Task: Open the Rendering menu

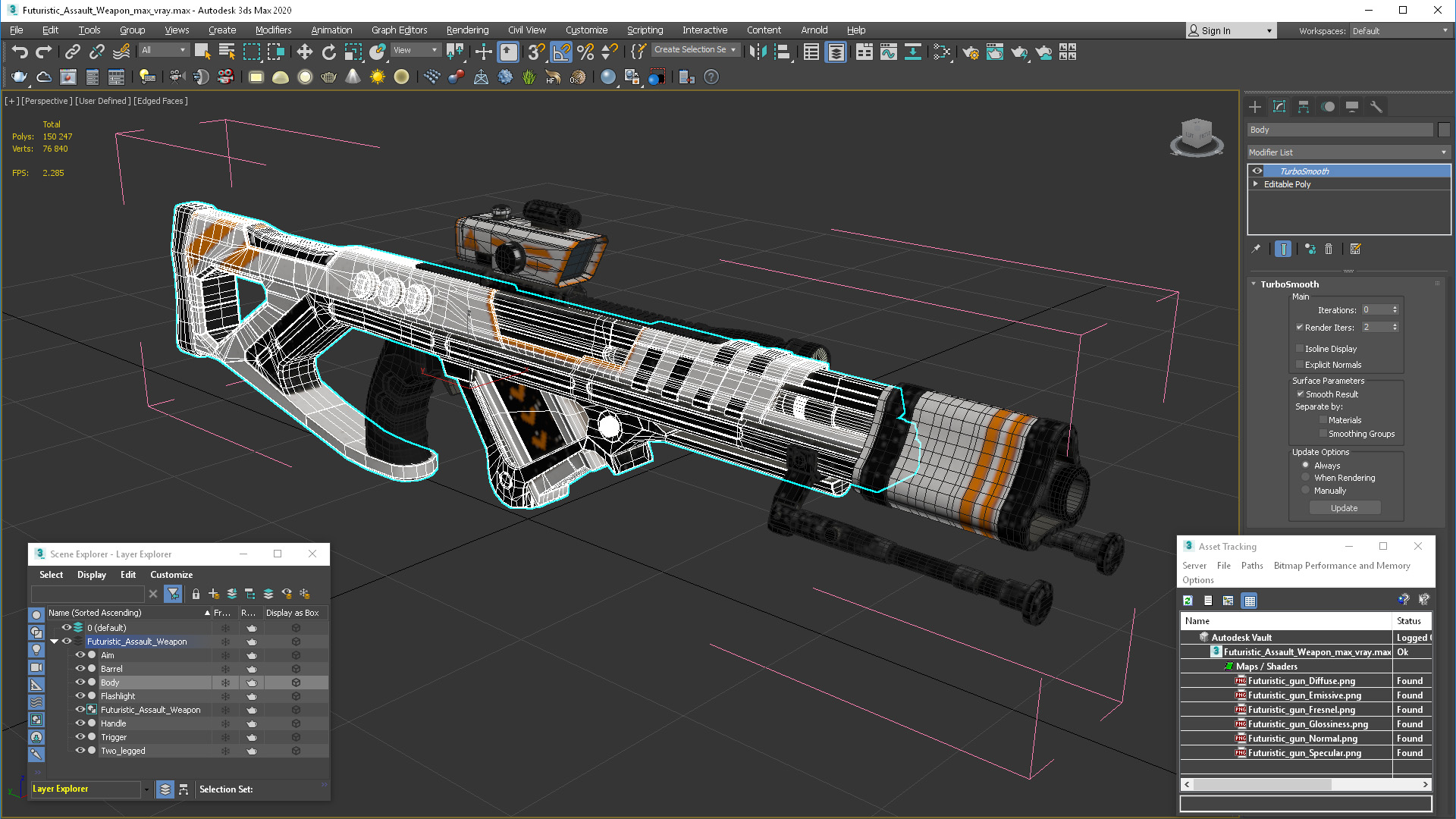Action: coord(467,30)
